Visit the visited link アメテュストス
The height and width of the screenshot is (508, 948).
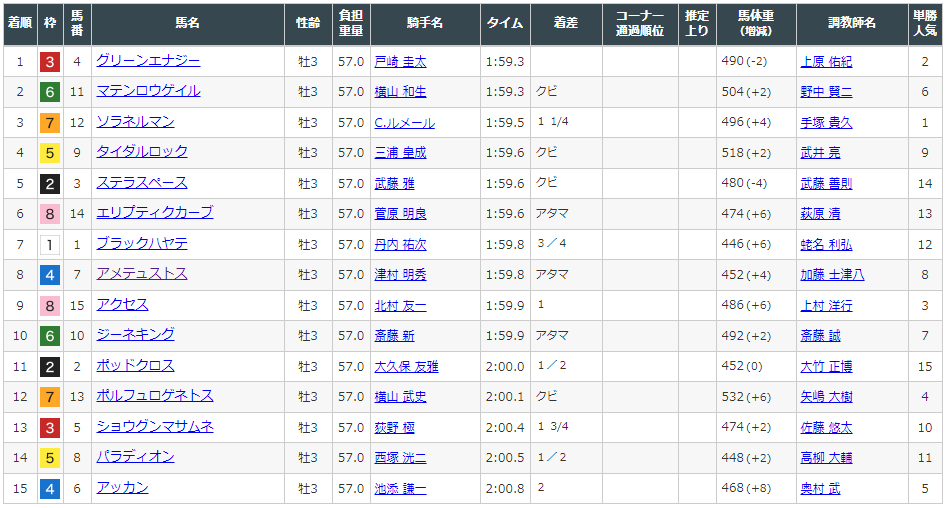coord(141,274)
